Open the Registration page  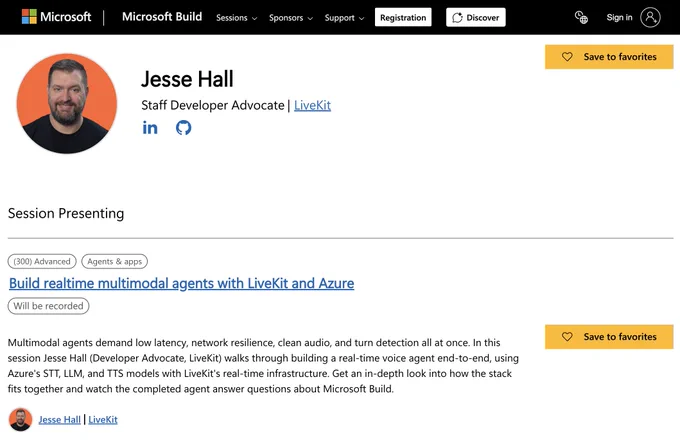pyautogui.click(x=403, y=17)
